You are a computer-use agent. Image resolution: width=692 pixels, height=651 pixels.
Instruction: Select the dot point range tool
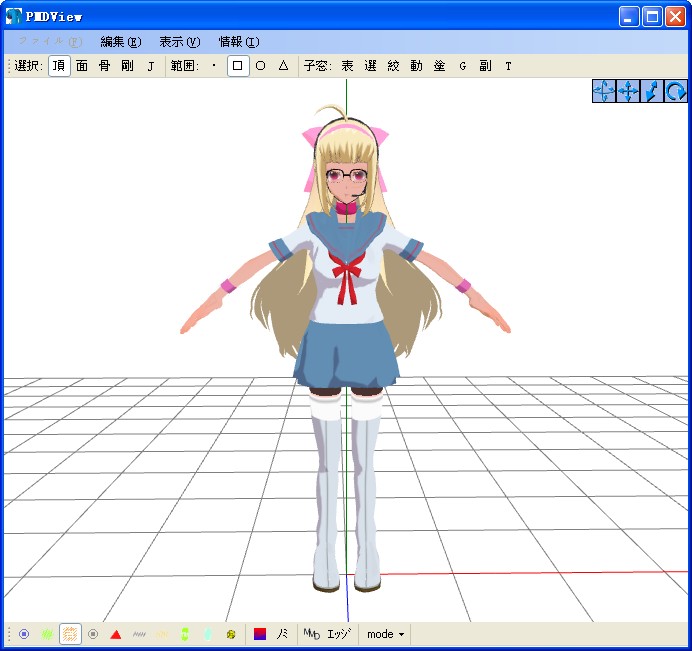coord(214,66)
